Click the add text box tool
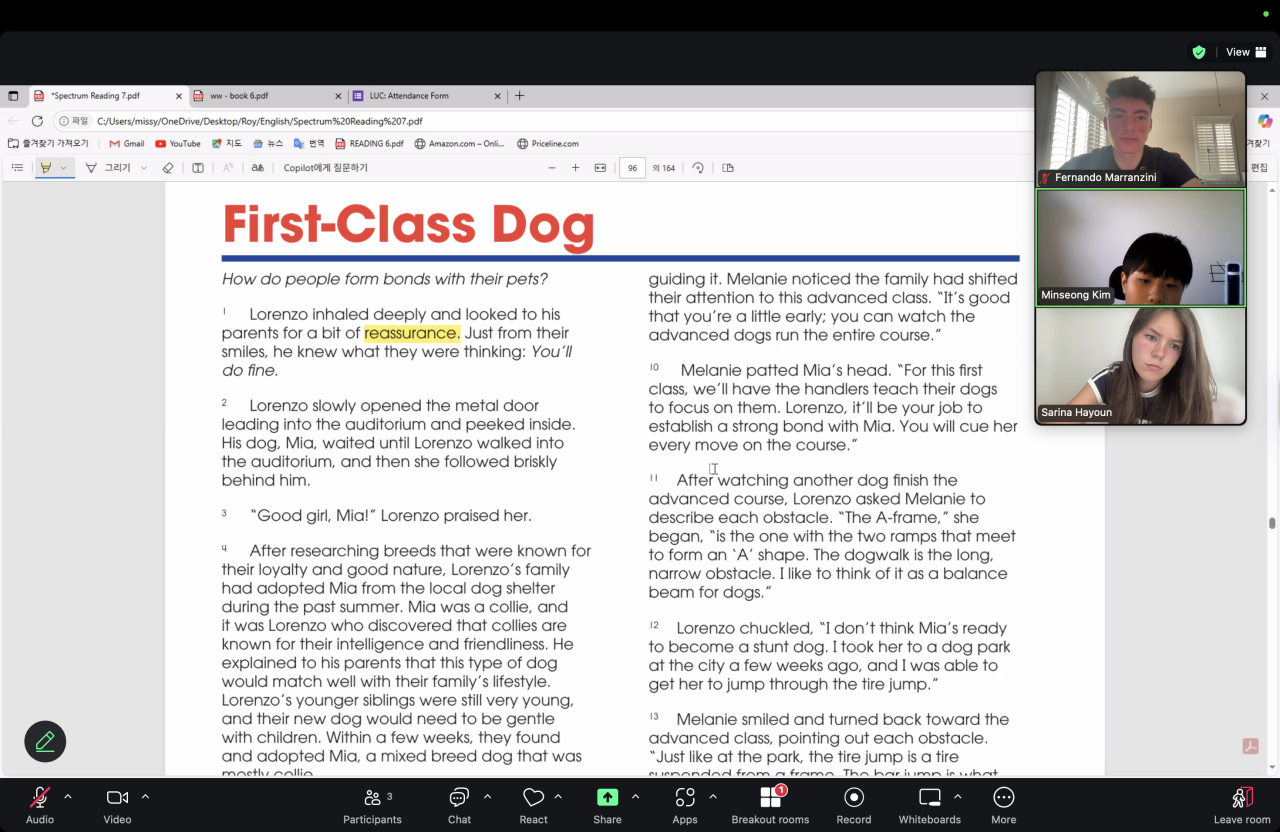 [198, 168]
